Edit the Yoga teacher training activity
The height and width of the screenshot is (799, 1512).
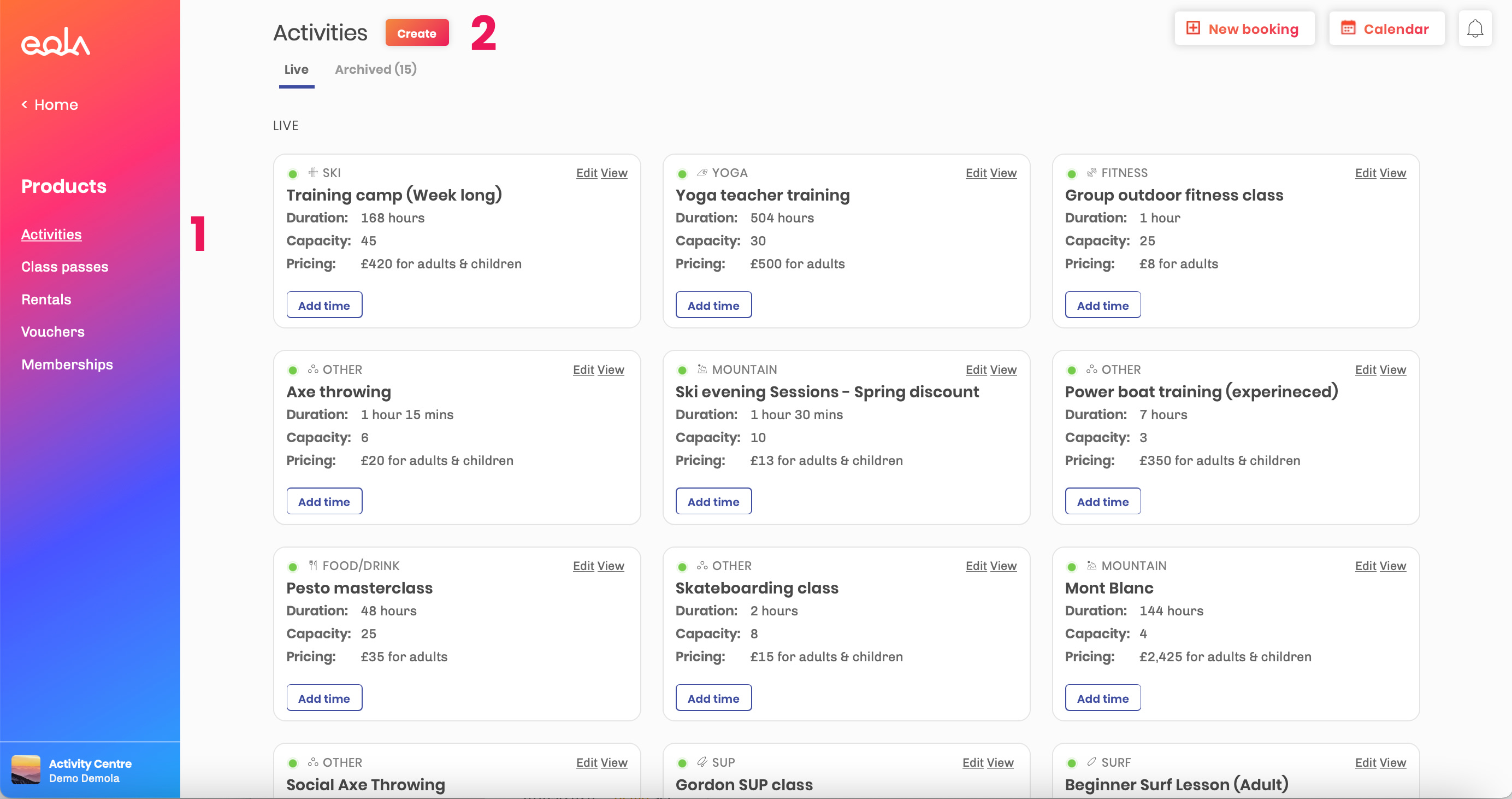point(976,173)
